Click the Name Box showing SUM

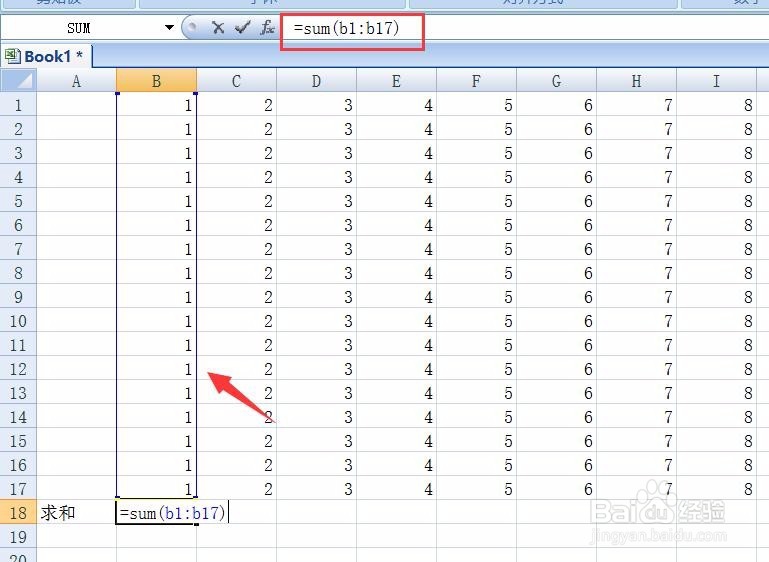[x=81, y=28]
